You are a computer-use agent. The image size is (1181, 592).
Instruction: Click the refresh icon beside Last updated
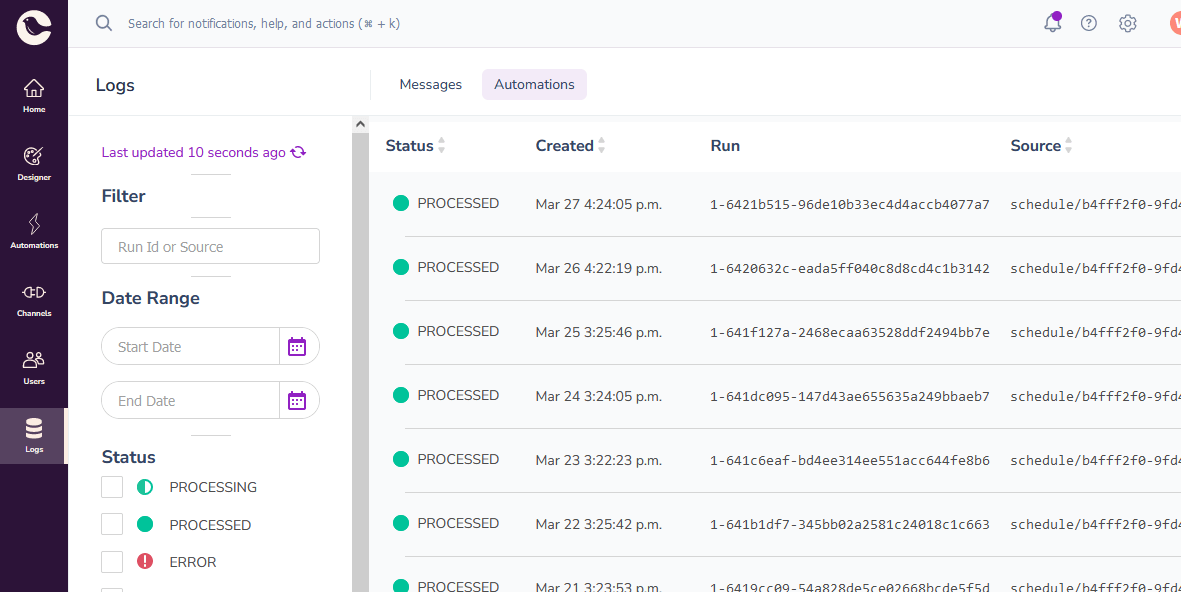(298, 153)
